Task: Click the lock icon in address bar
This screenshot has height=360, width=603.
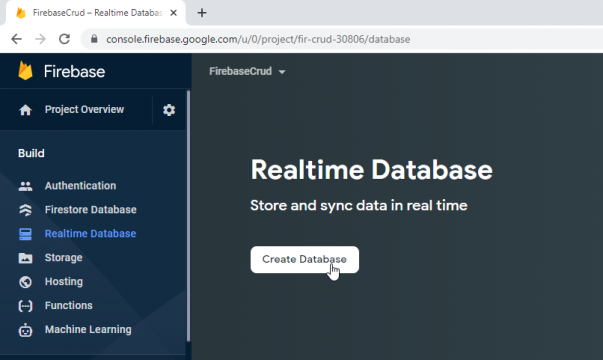Action: tap(94, 39)
